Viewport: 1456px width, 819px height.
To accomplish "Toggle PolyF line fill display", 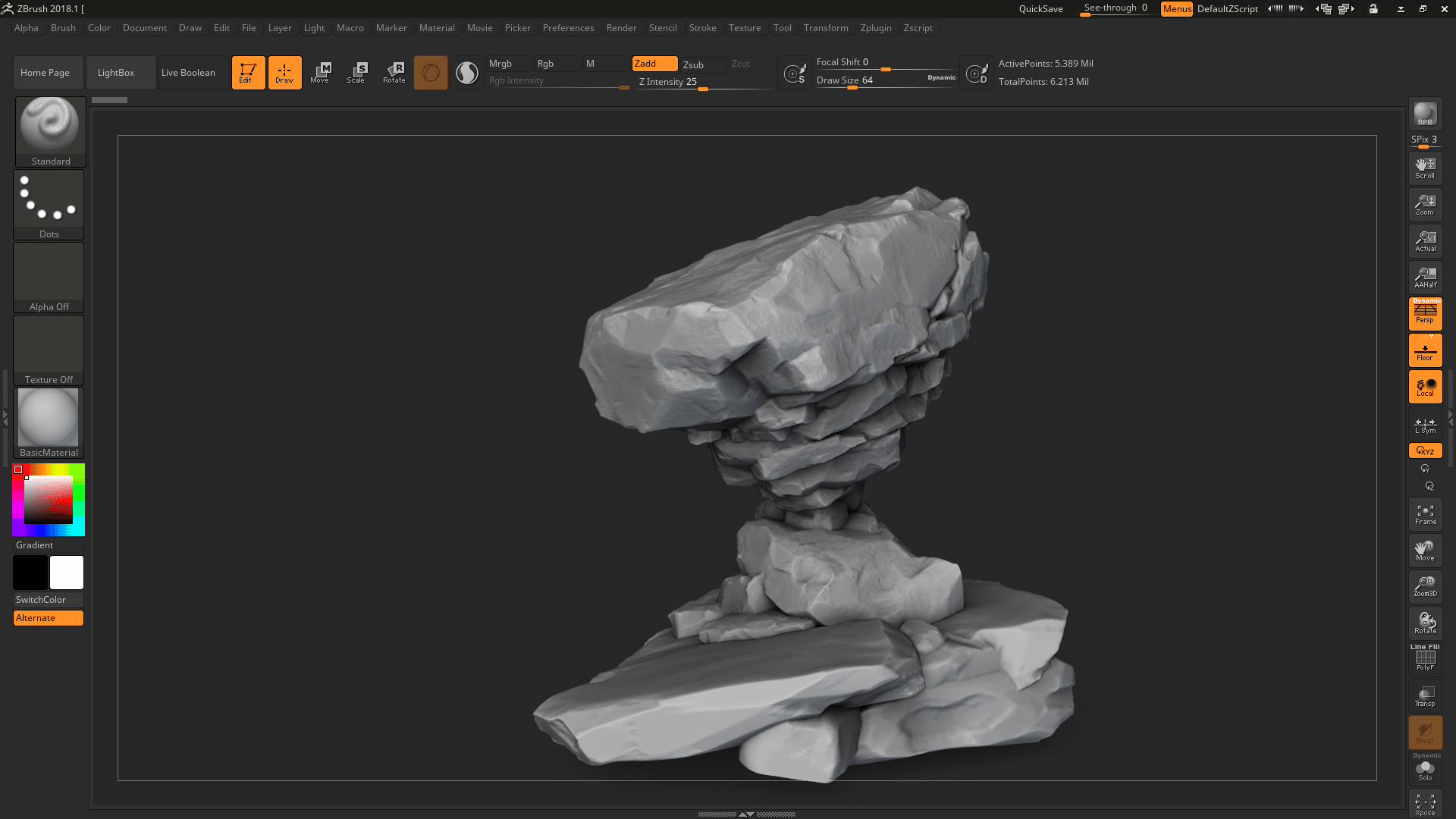I will [x=1425, y=658].
